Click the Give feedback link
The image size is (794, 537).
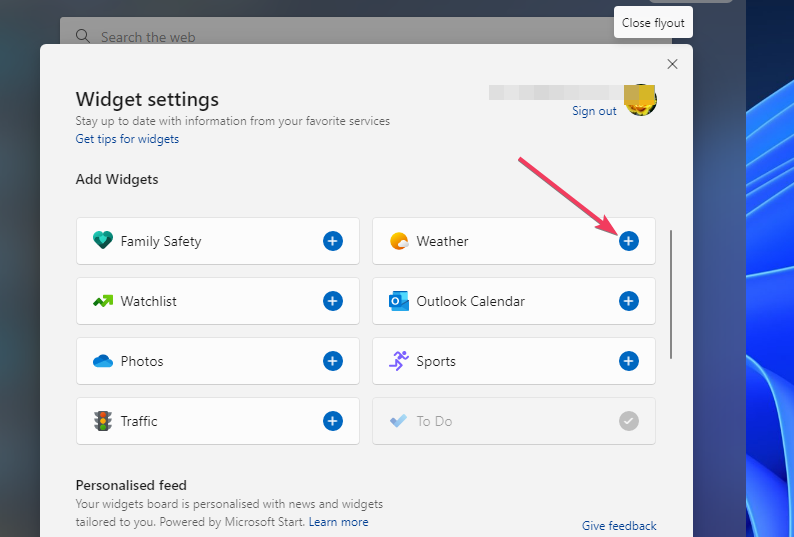coord(619,526)
